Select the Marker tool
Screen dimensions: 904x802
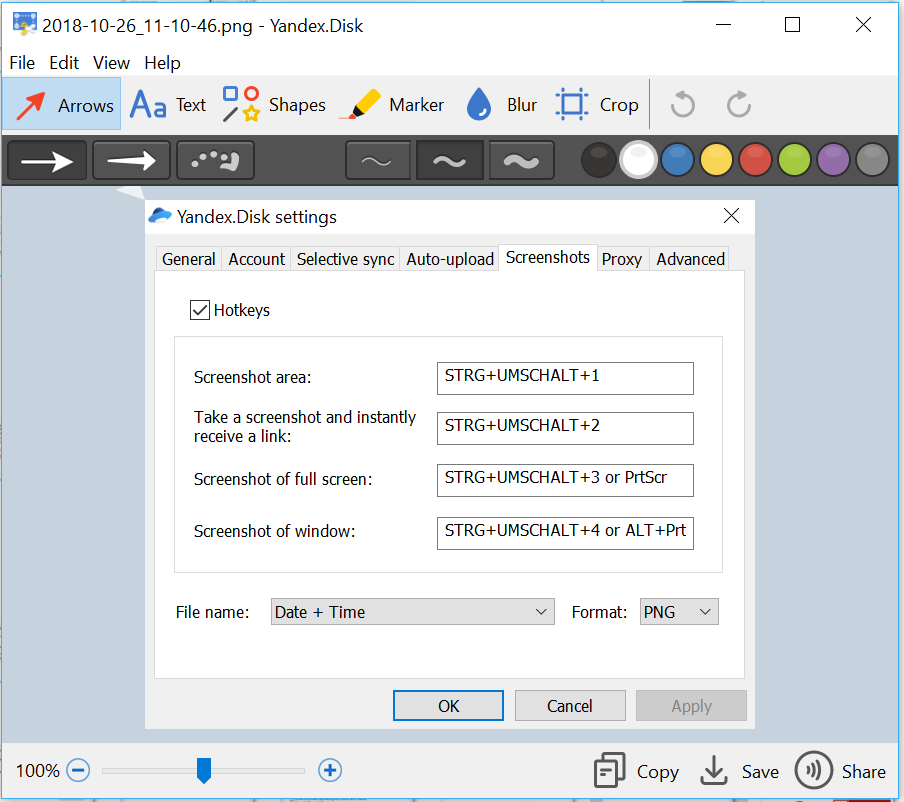click(x=393, y=104)
